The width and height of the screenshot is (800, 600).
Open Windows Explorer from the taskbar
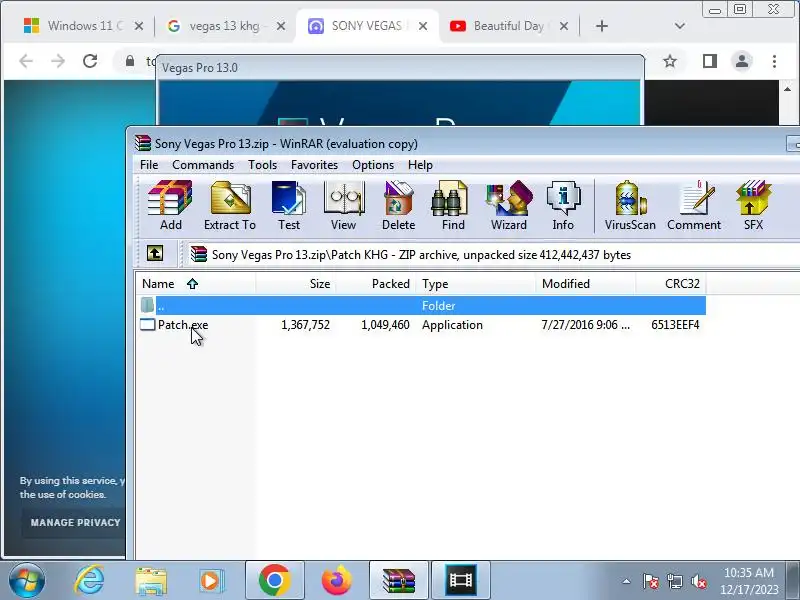click(x=151, y=580)
